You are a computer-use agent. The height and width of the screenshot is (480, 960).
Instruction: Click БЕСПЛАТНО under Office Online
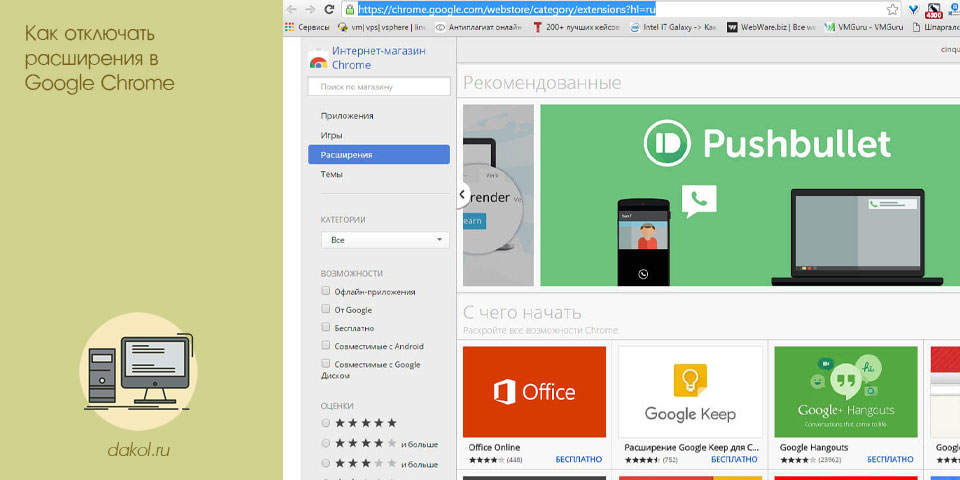click(579, 459)
